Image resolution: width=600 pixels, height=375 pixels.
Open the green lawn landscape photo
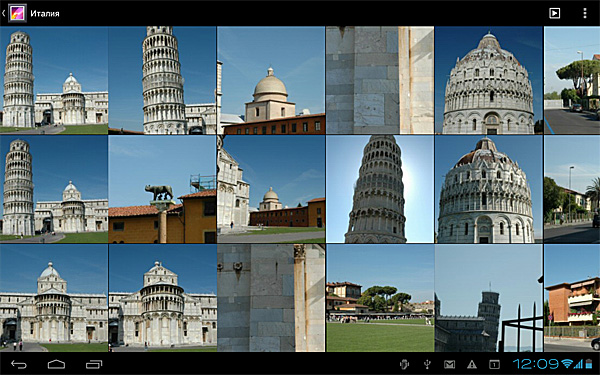380,298
